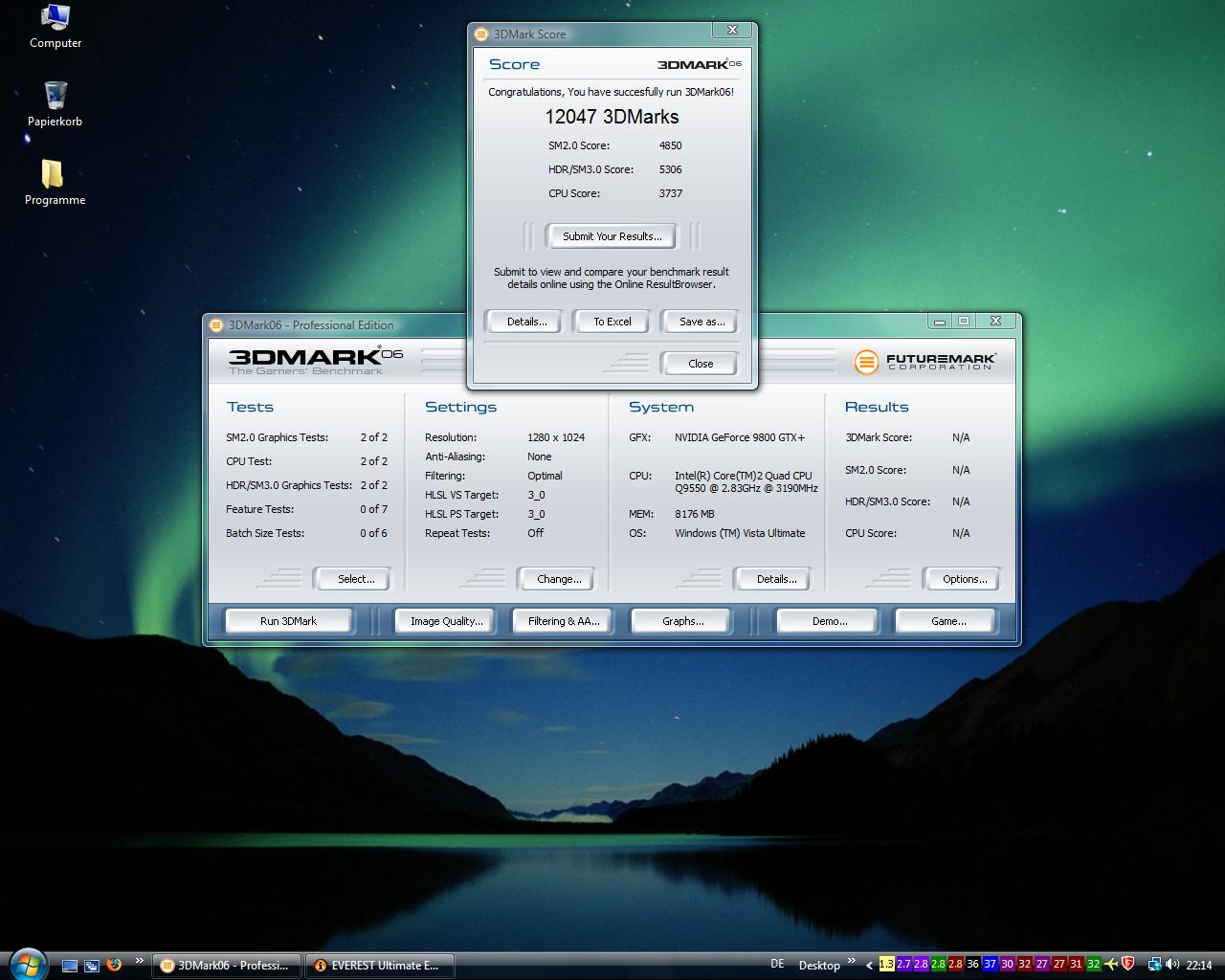Switch to the EVEREST Ultimate taskbar button
The width and height of the screenshot is (1225, 980).
click(x=379, y=966)
